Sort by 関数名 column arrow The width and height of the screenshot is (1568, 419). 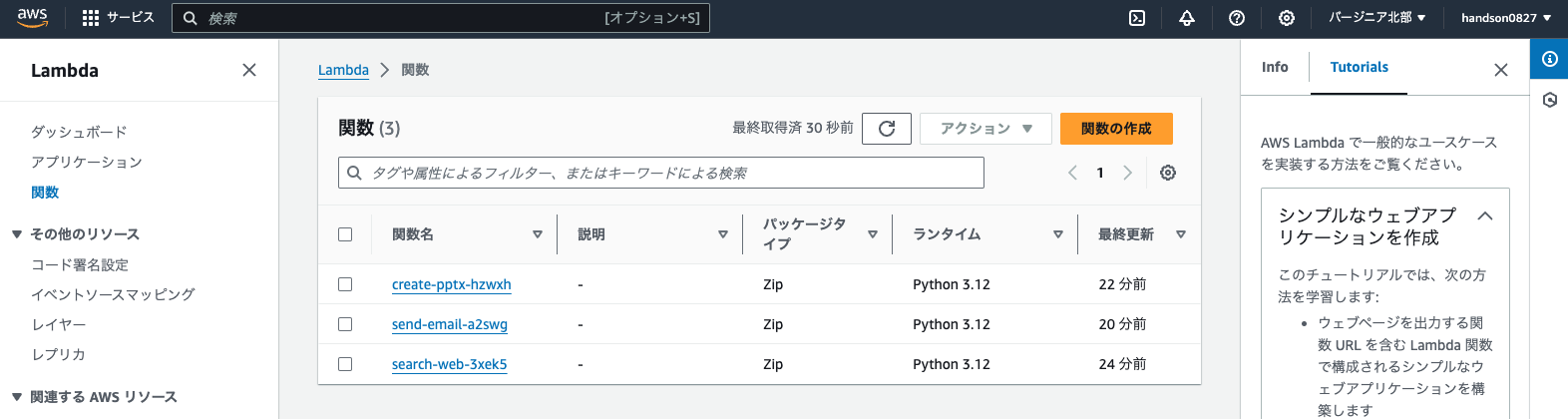tap(538, 234)
